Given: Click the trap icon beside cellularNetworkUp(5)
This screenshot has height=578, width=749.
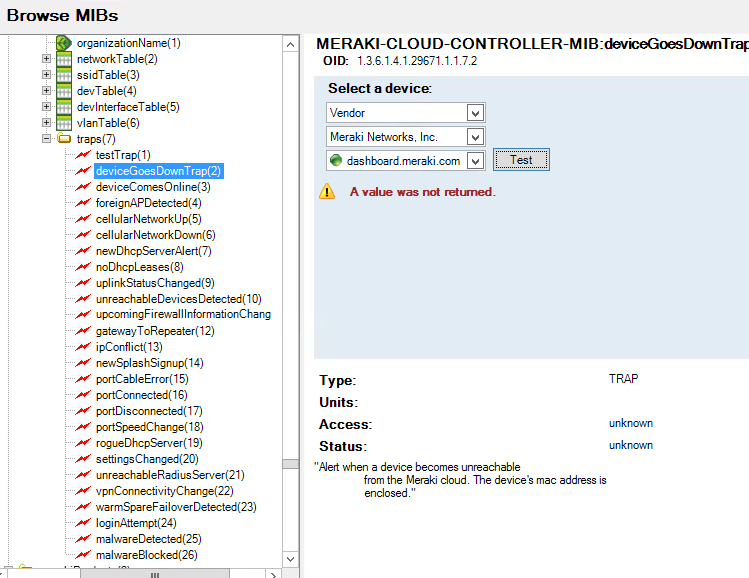Looking at the screenshot, I should tap(83, 219).
